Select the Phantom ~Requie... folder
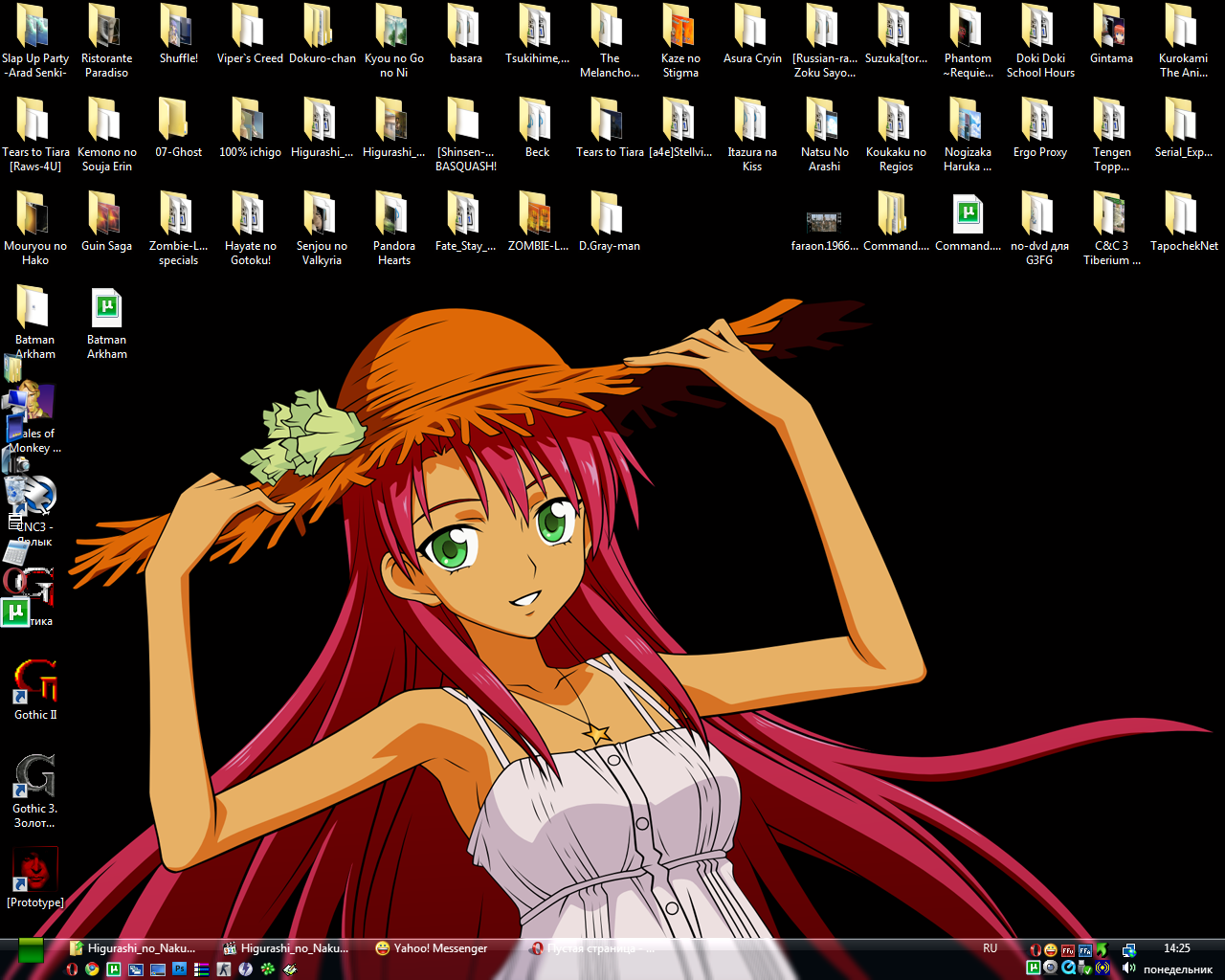 pos(968,40)
